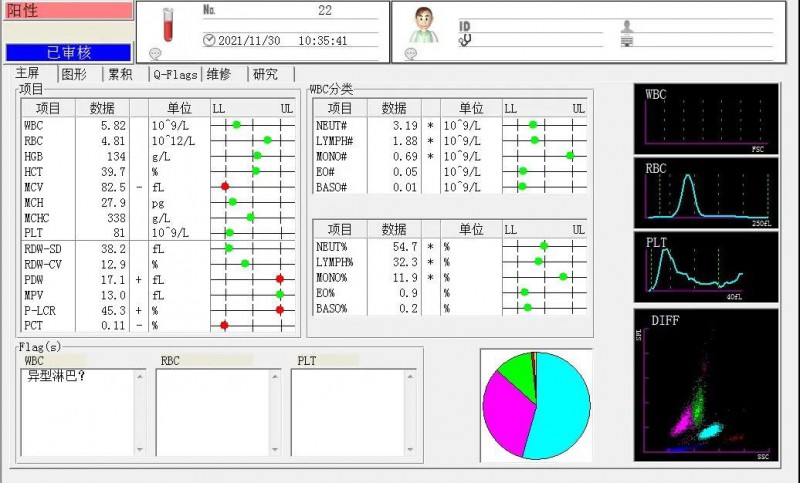Select the MCH row value 27.9
800x483 pixels.
pos(113,202)
